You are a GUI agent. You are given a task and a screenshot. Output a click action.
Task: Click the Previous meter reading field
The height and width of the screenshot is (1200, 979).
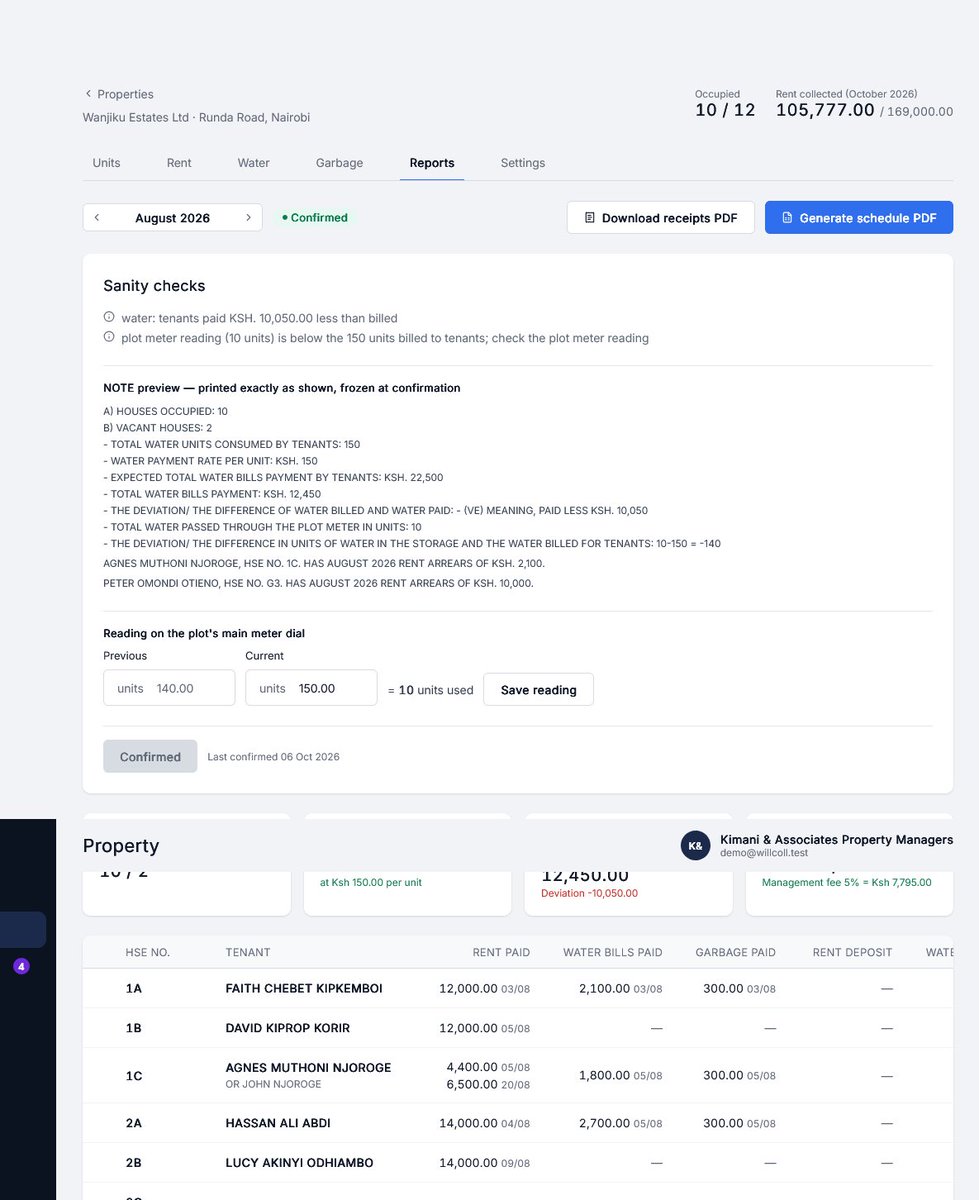point(169,688)
